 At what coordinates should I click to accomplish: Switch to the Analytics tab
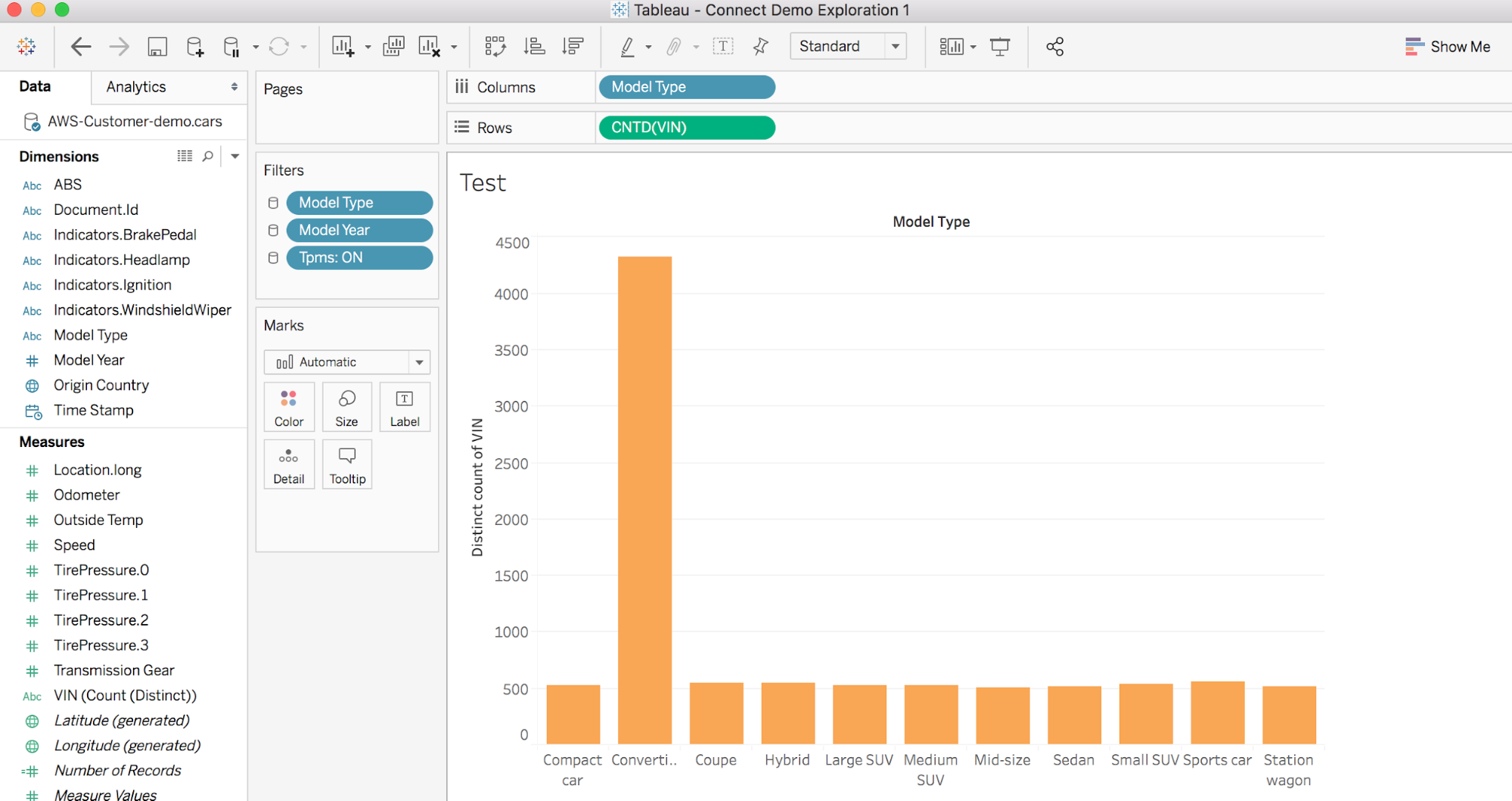coord(136,86)
